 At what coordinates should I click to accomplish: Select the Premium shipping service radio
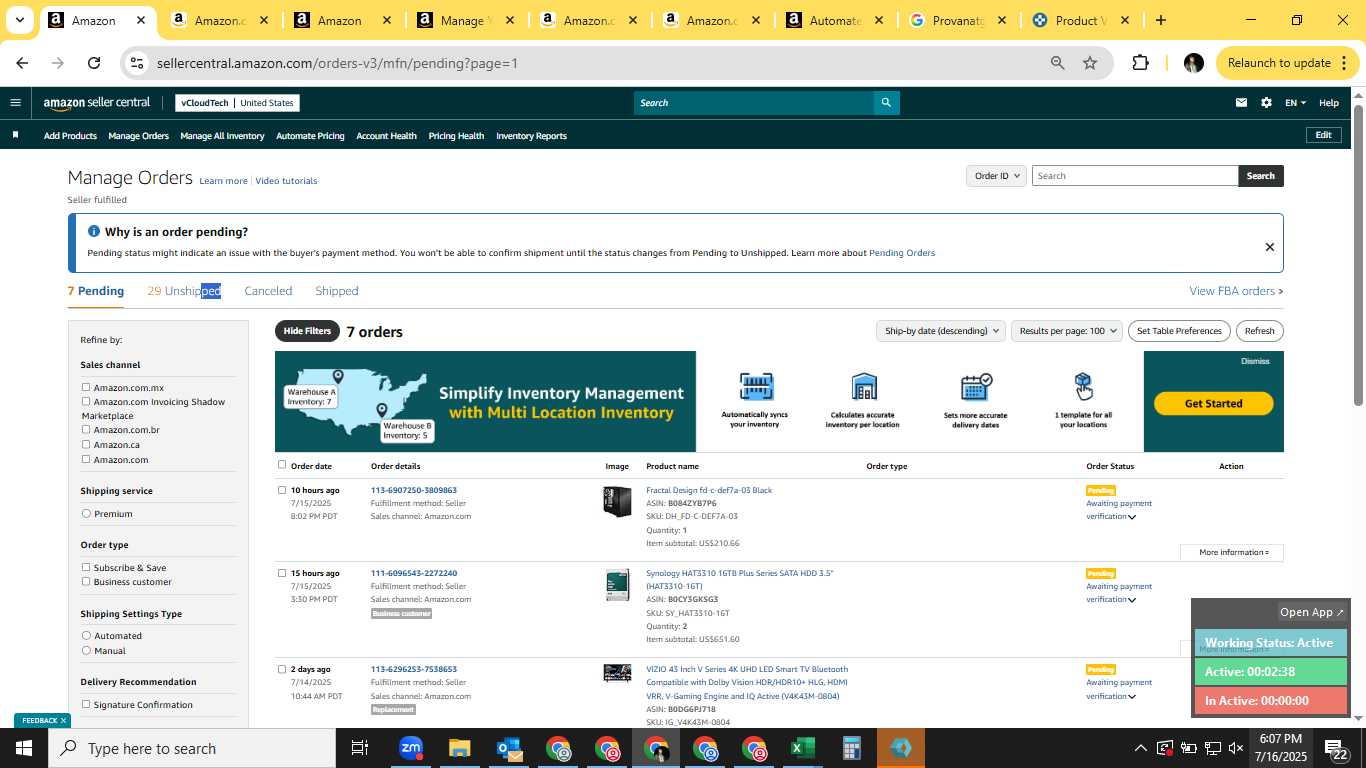coord(86,513)
